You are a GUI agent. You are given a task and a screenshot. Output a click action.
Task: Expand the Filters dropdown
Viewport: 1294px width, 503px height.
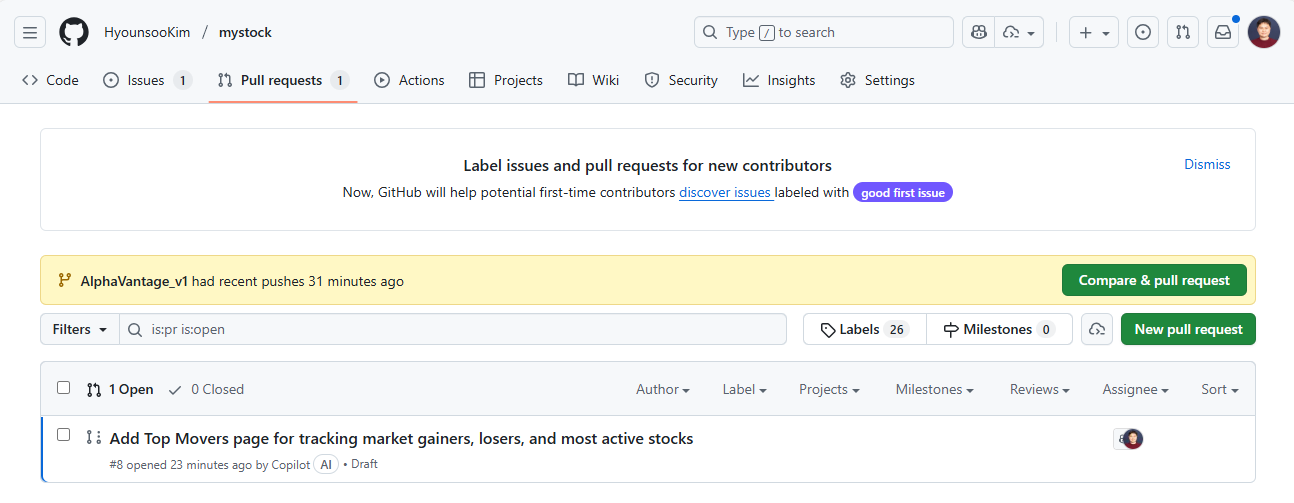coord(80,329)
